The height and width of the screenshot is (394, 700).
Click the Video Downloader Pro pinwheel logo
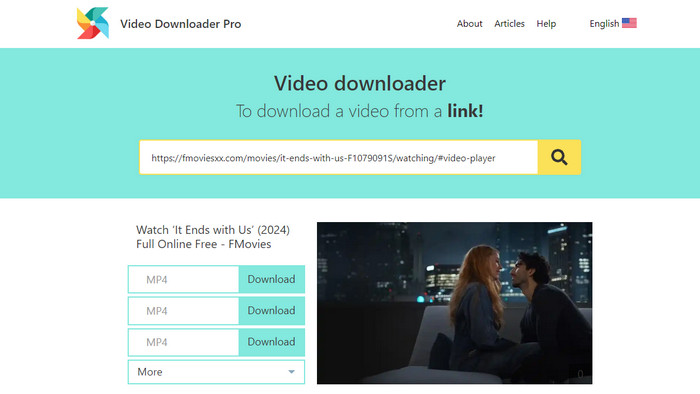[x=93, y=23]
